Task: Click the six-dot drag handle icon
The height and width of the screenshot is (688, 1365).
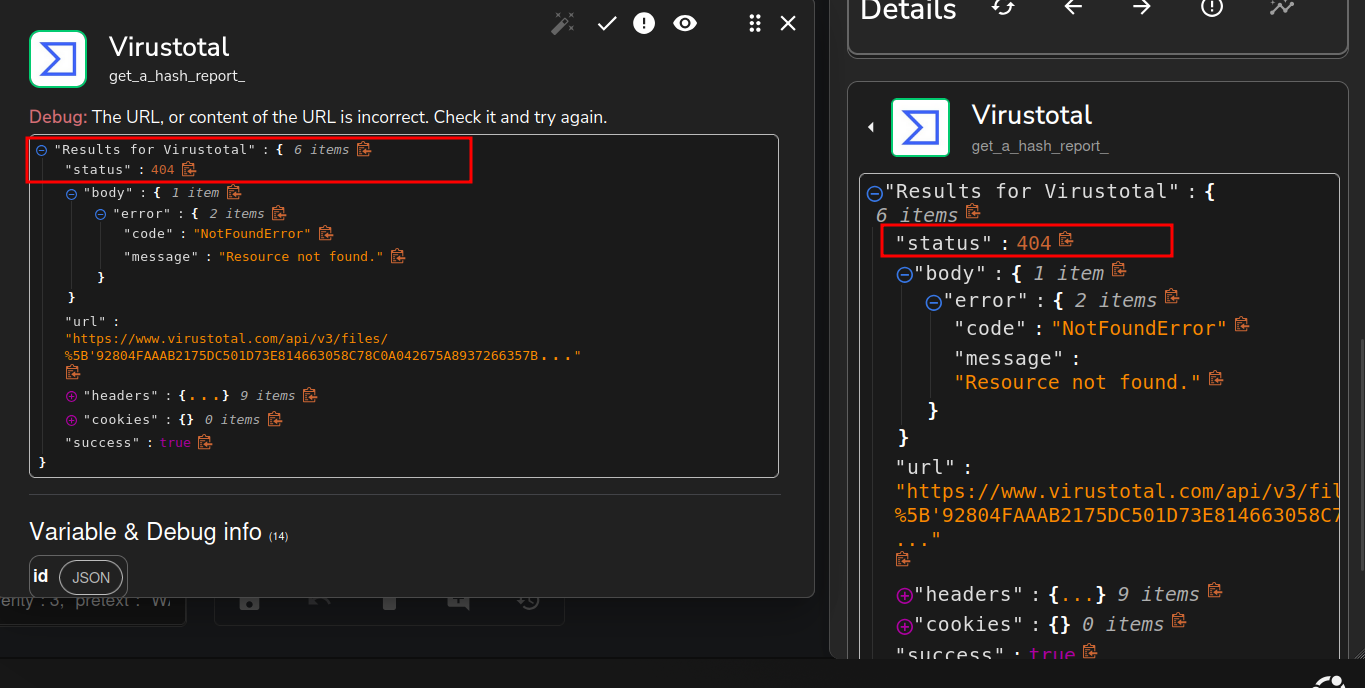Action: point(755,24)
